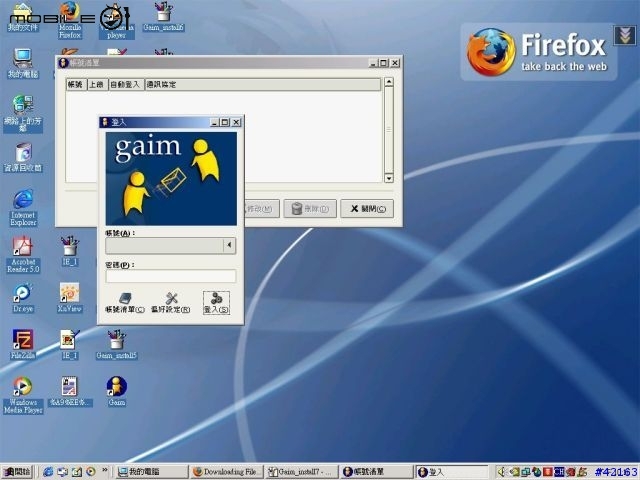Select the Internet Explorer desktop icon
This screenshot has height=480, width=640.
(23, 208)
